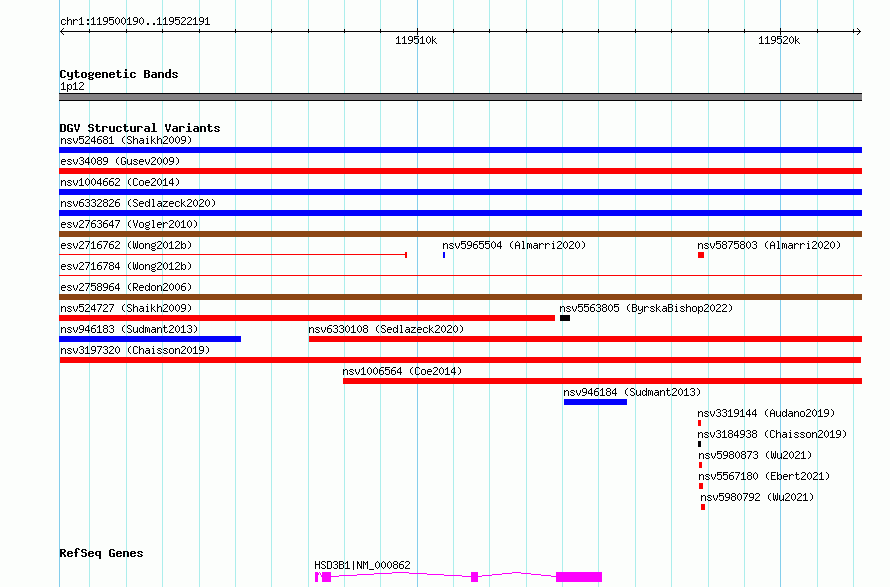Select the nsv1006564 (Coe2014) red bar
The width and height of the screenshot is (890, 587).
[x=602, y=381]
